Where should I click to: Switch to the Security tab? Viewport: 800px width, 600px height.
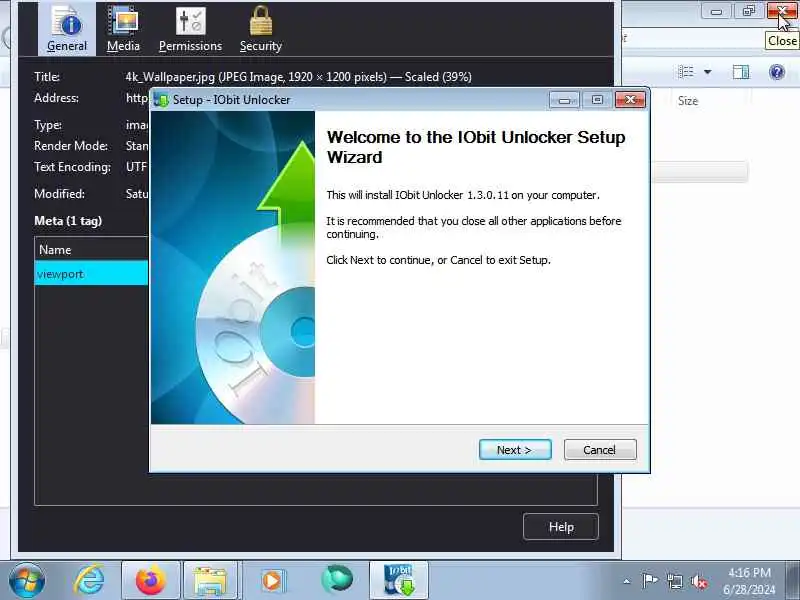261,29
